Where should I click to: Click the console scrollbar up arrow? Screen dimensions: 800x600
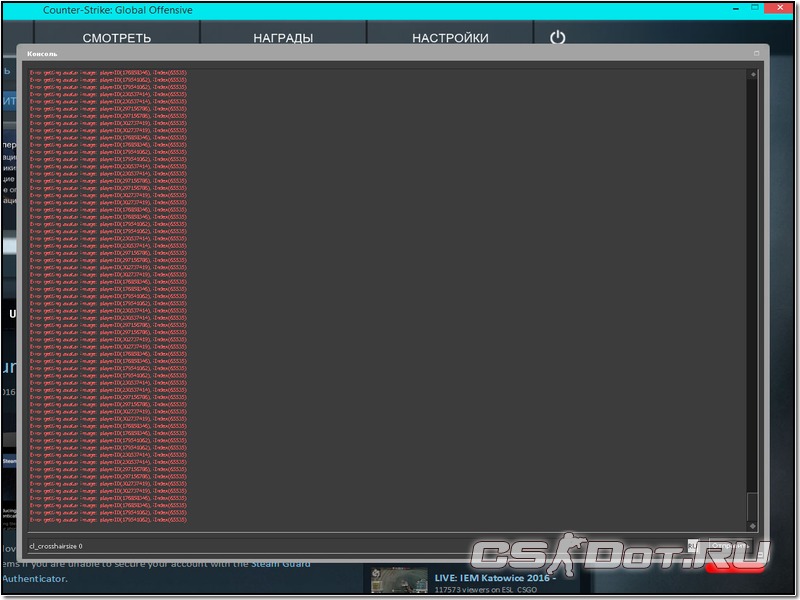(x=752, y=73)
